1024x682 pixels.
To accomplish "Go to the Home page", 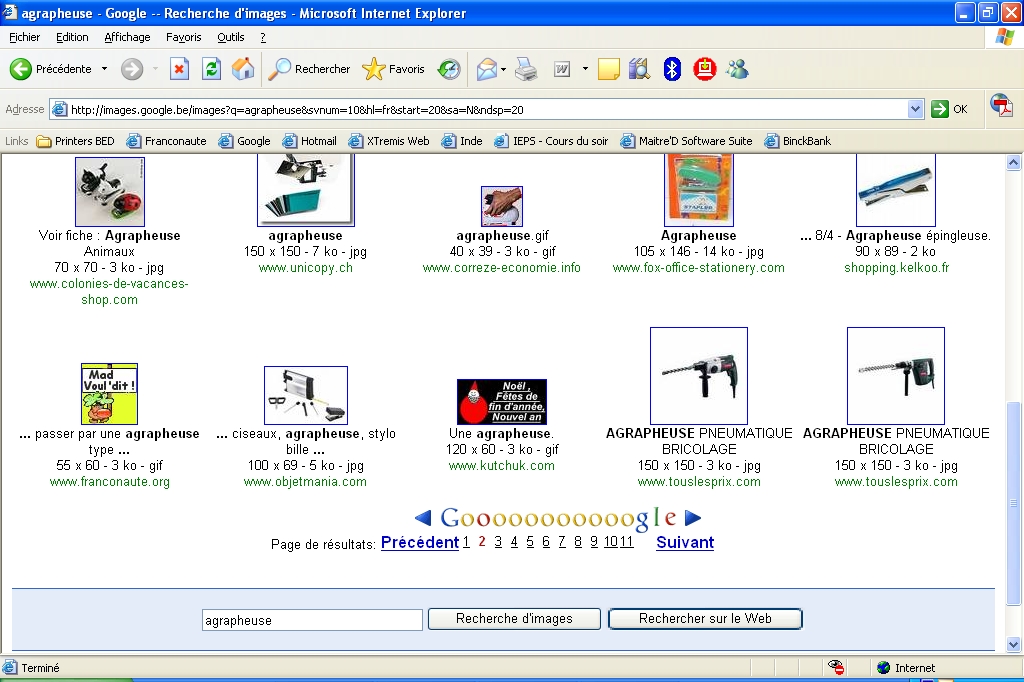I will click(243, 69).
